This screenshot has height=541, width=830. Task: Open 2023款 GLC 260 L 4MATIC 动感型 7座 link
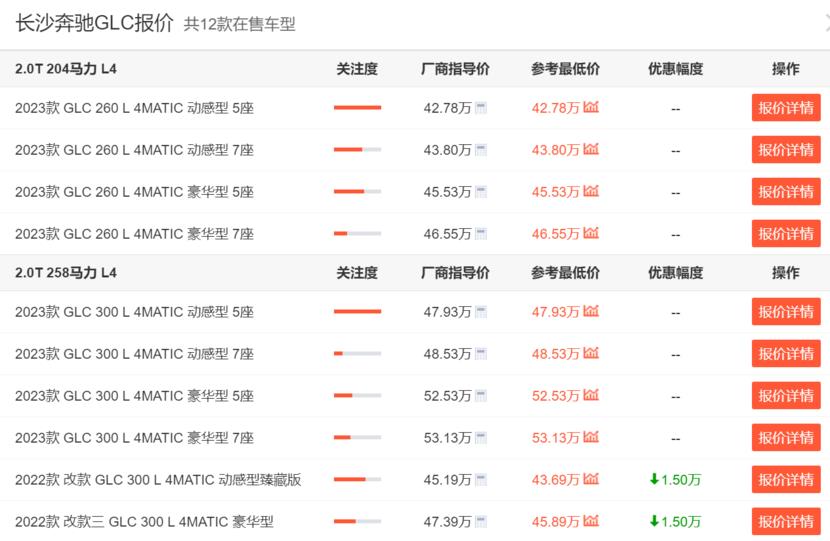(x=134, y=150)
